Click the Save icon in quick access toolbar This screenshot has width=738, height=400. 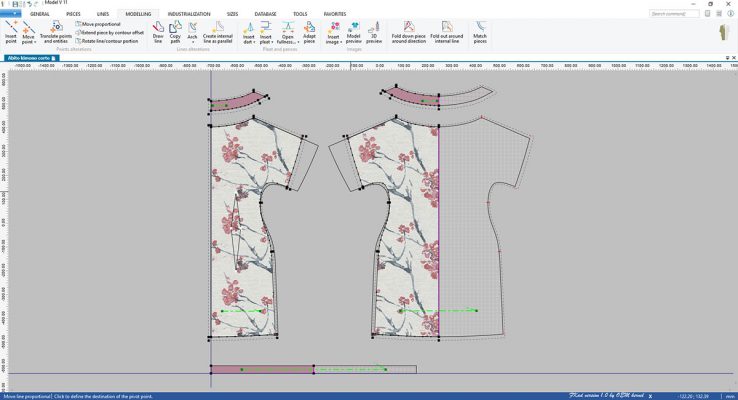coord(15,4)
